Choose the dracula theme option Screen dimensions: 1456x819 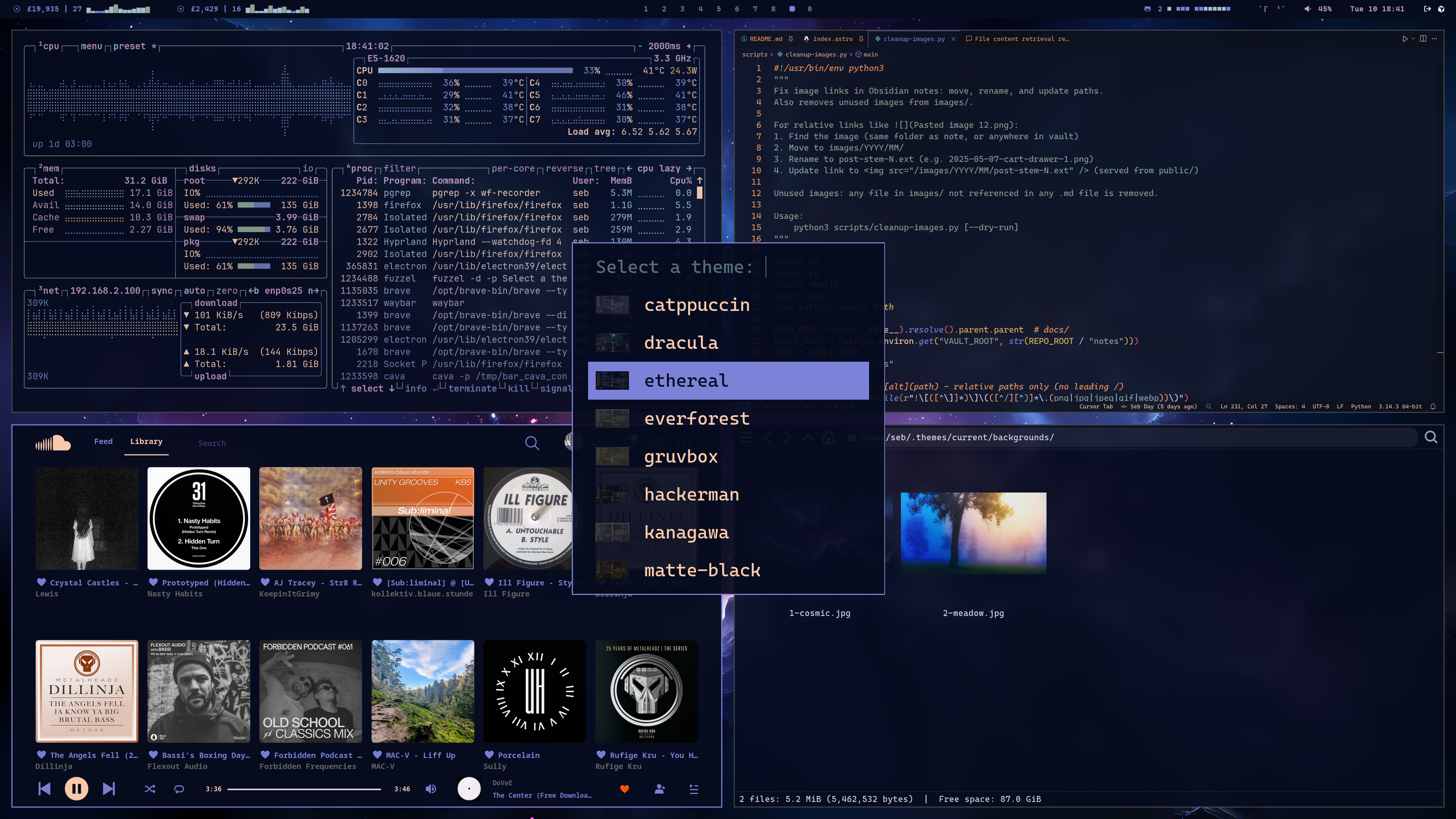[681, 343]
